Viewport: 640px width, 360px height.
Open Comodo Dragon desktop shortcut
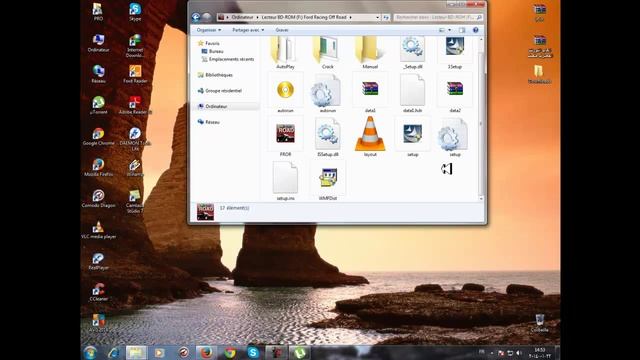(x=98, y=199)
